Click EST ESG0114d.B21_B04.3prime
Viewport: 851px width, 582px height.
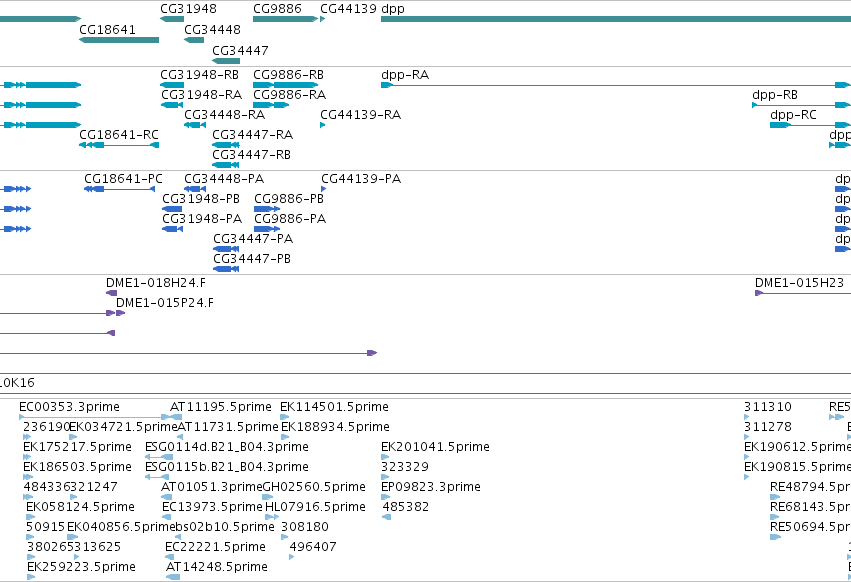(227, 447)
